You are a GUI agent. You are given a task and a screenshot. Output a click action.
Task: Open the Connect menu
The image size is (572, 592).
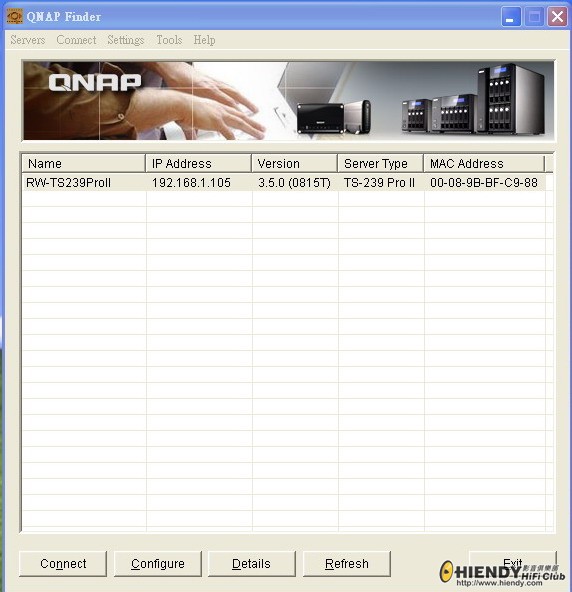76,40
